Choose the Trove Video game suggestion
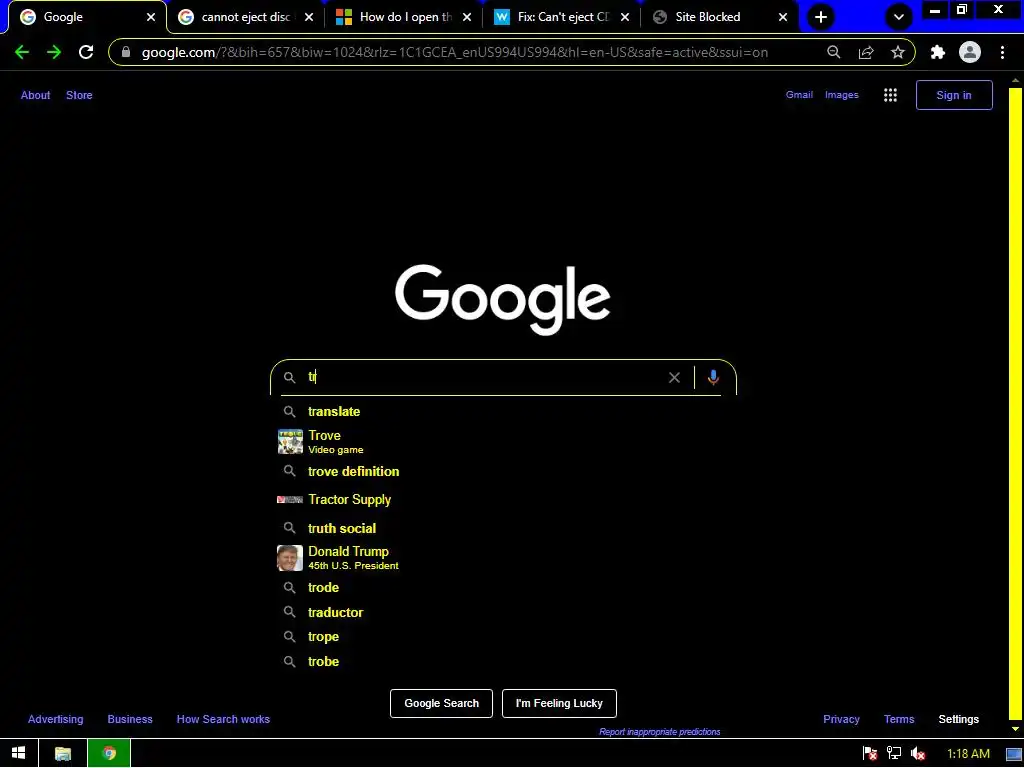This screenshot has width=1024, height=768. (x=503, y=441)
